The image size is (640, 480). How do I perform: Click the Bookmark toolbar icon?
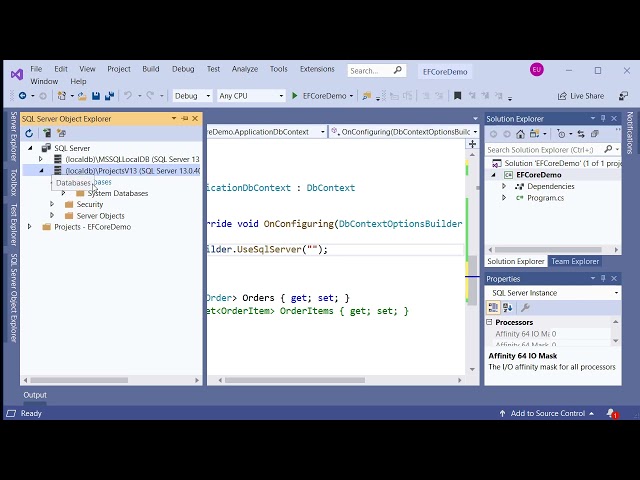point(458,96)
